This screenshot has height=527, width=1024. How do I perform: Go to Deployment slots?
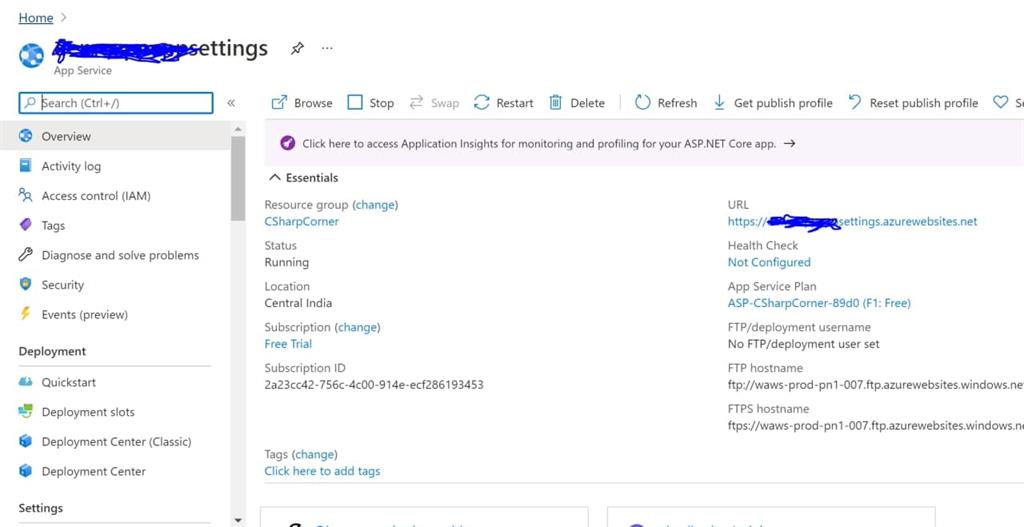(x=88, y=412)
